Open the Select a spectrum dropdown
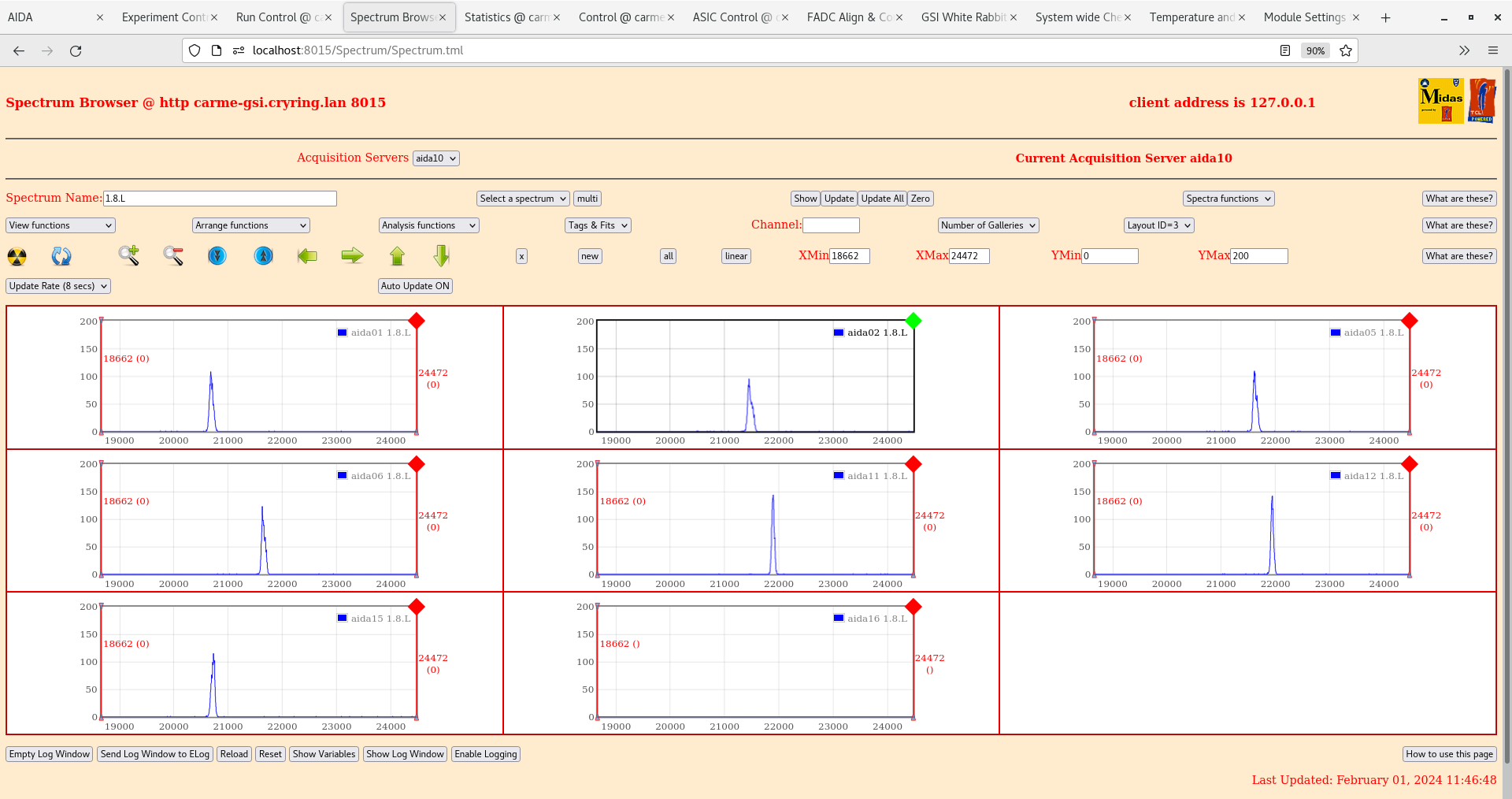This screenshot has height=799, width=1512. (x=522, y=198)
